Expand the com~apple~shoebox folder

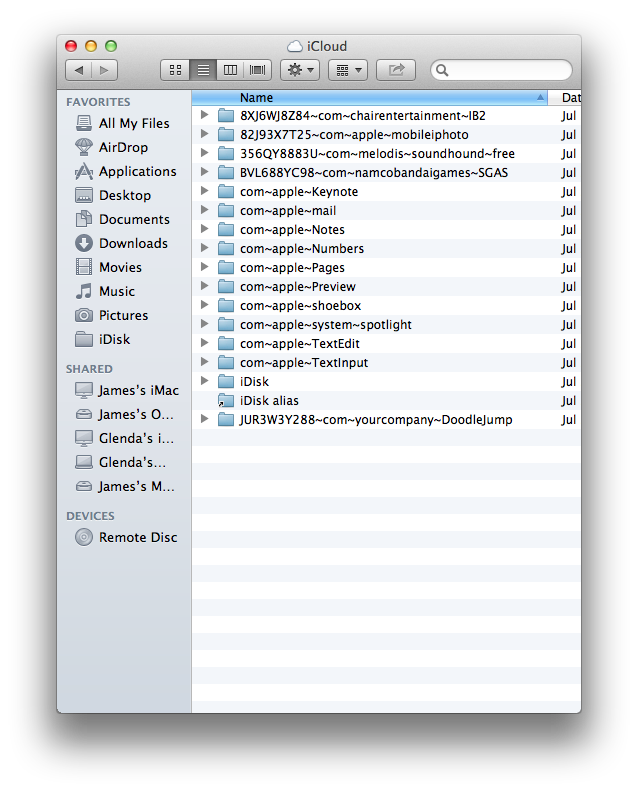pyautogui.click(x=205, y=305)
